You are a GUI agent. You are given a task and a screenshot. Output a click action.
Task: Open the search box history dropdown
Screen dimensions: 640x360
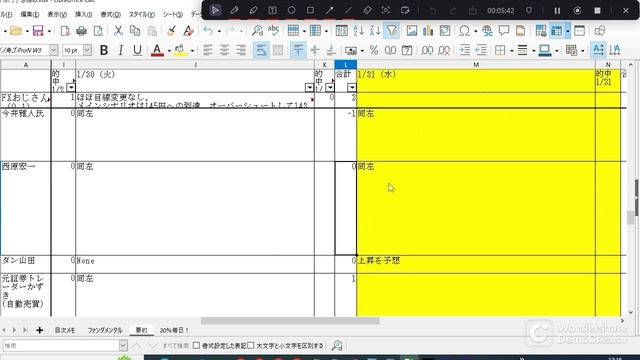pos(123,346)
